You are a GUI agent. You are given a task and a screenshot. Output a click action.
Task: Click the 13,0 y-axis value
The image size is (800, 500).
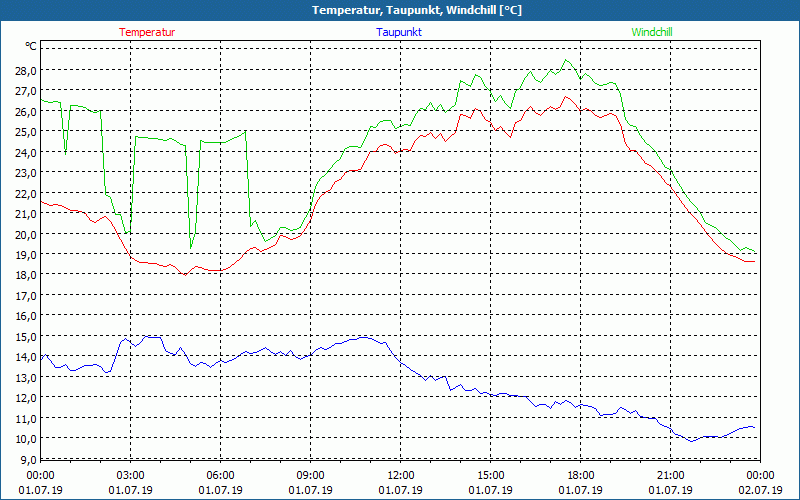(26, 378)
